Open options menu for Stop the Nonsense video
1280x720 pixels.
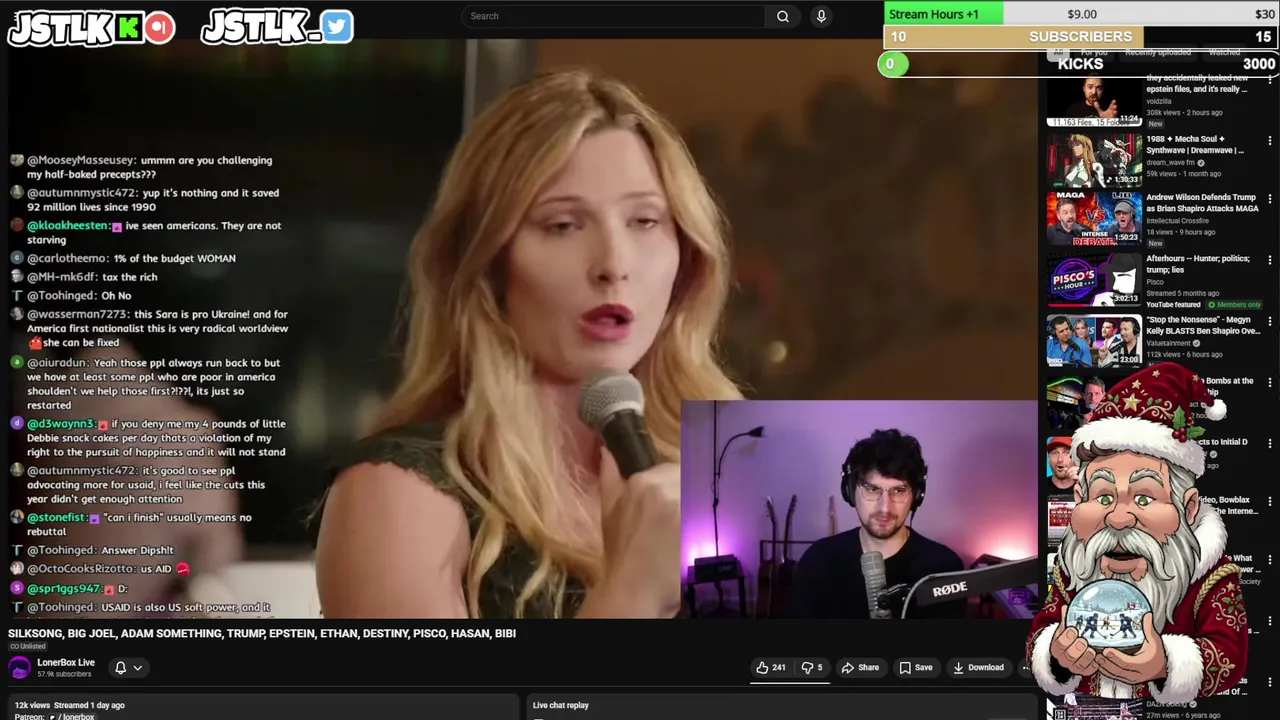click(x=1270, y=322)
